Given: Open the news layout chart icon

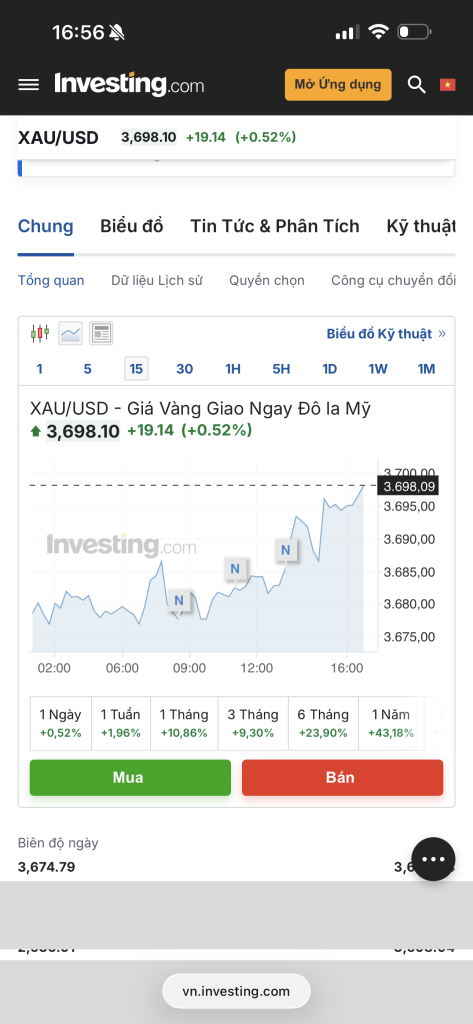Looking at the screenshot, I should (x=101, y=333).
